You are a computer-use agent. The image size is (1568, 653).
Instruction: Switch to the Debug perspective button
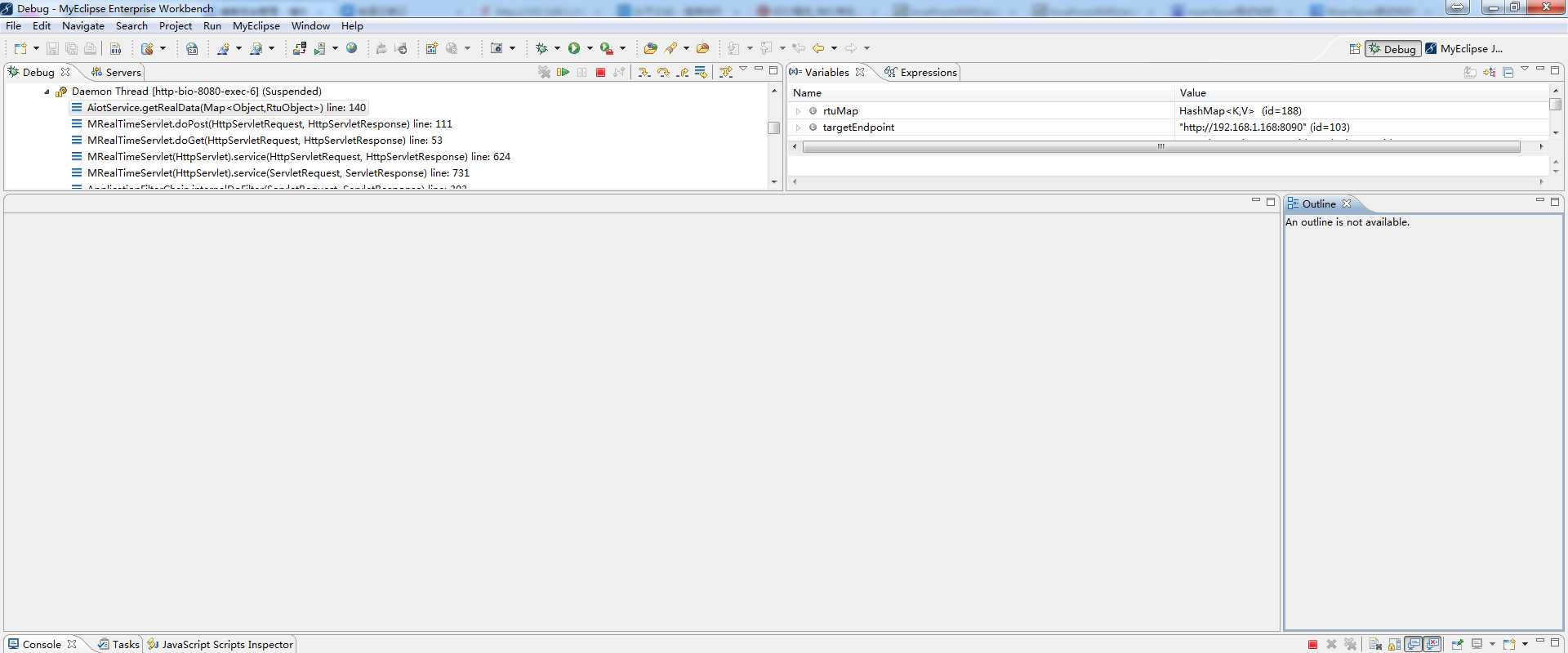(1392, 49)
